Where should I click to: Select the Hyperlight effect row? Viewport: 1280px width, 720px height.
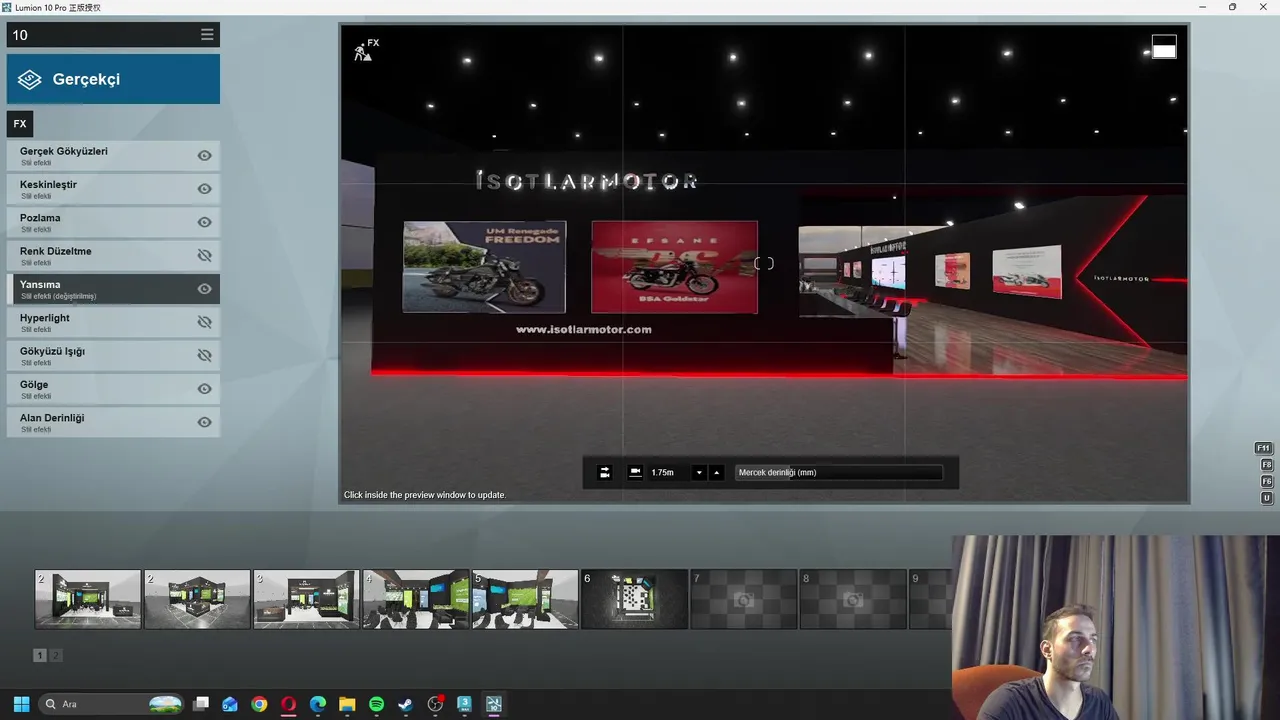point(113,322)
